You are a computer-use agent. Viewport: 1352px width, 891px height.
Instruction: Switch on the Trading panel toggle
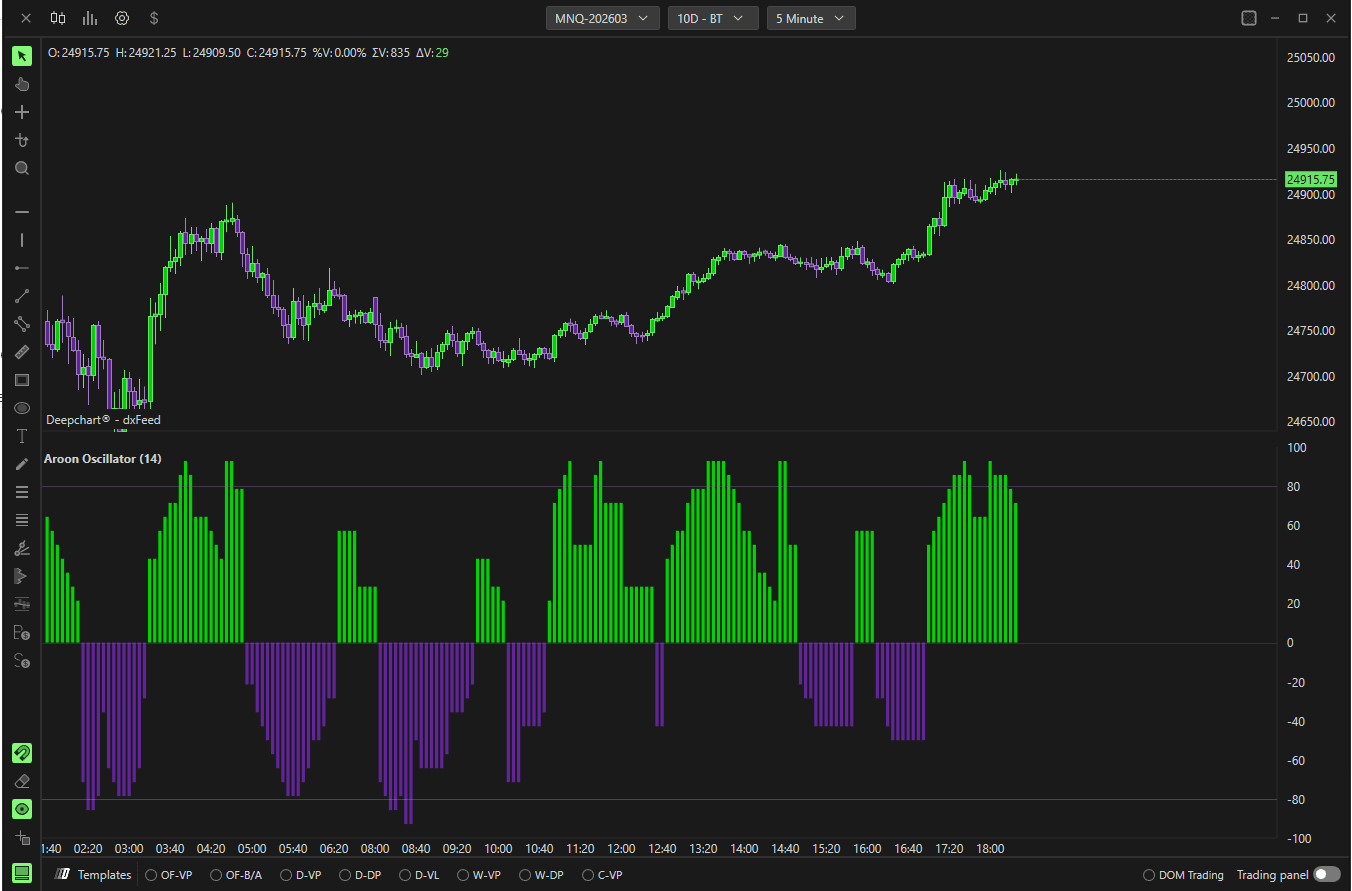coord(1327,874)
